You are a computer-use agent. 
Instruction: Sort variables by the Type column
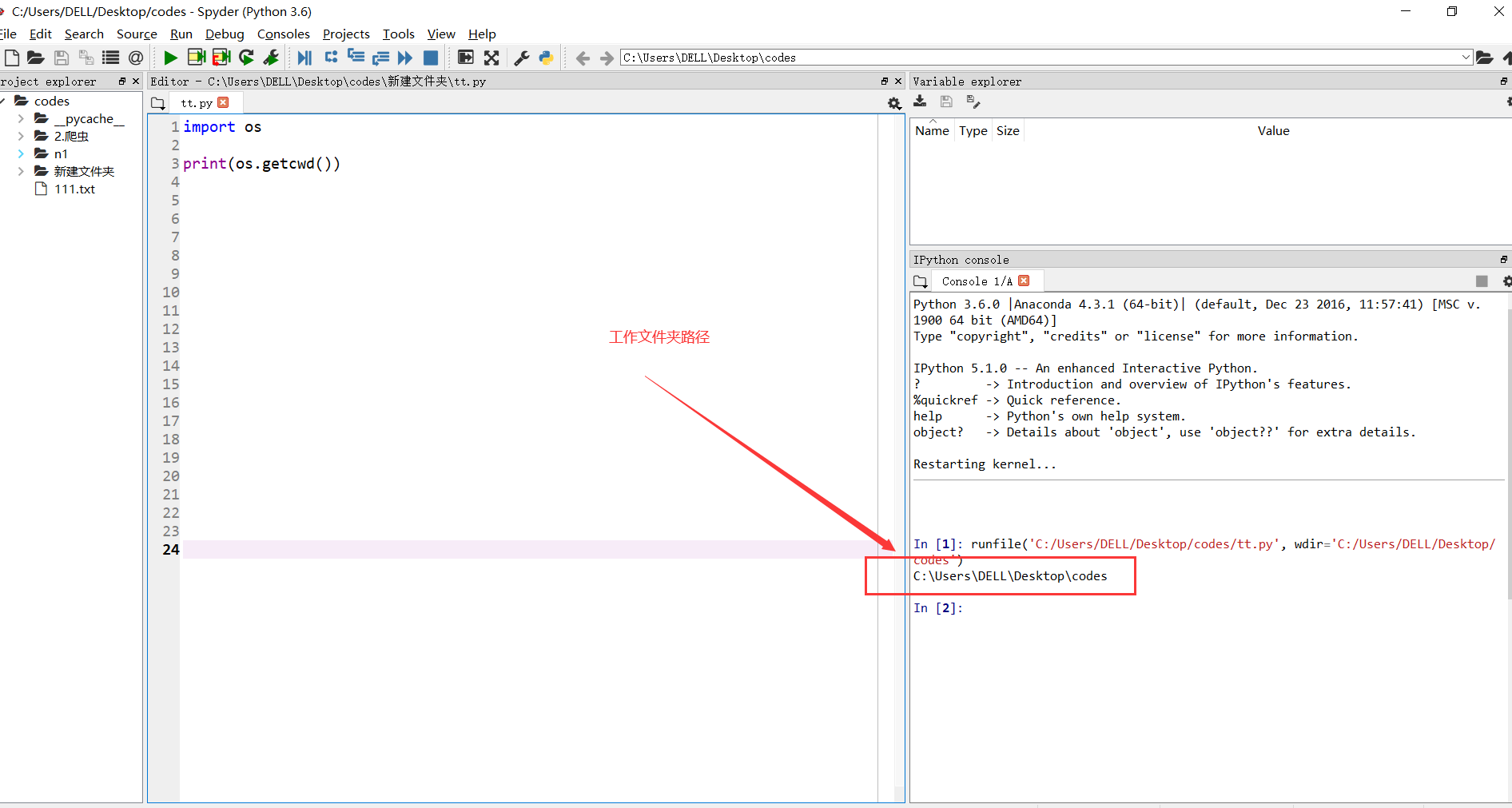click(x=973, y=130)
